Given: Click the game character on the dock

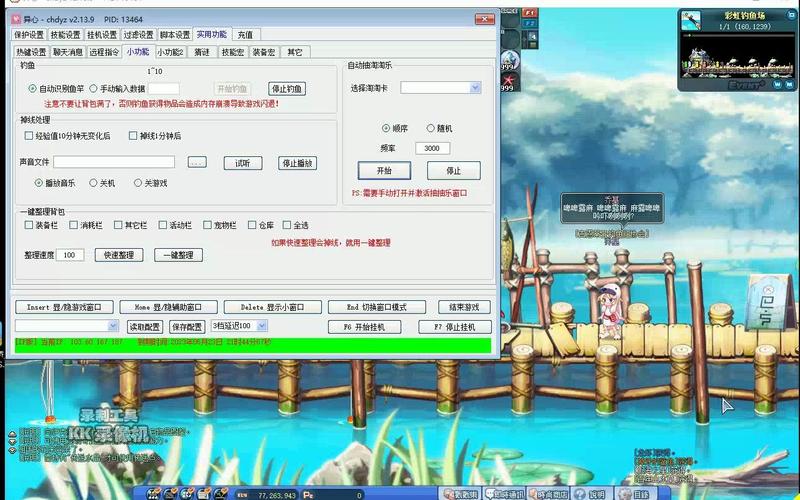Looking at the screenshot, I should (x=609, y=311).
